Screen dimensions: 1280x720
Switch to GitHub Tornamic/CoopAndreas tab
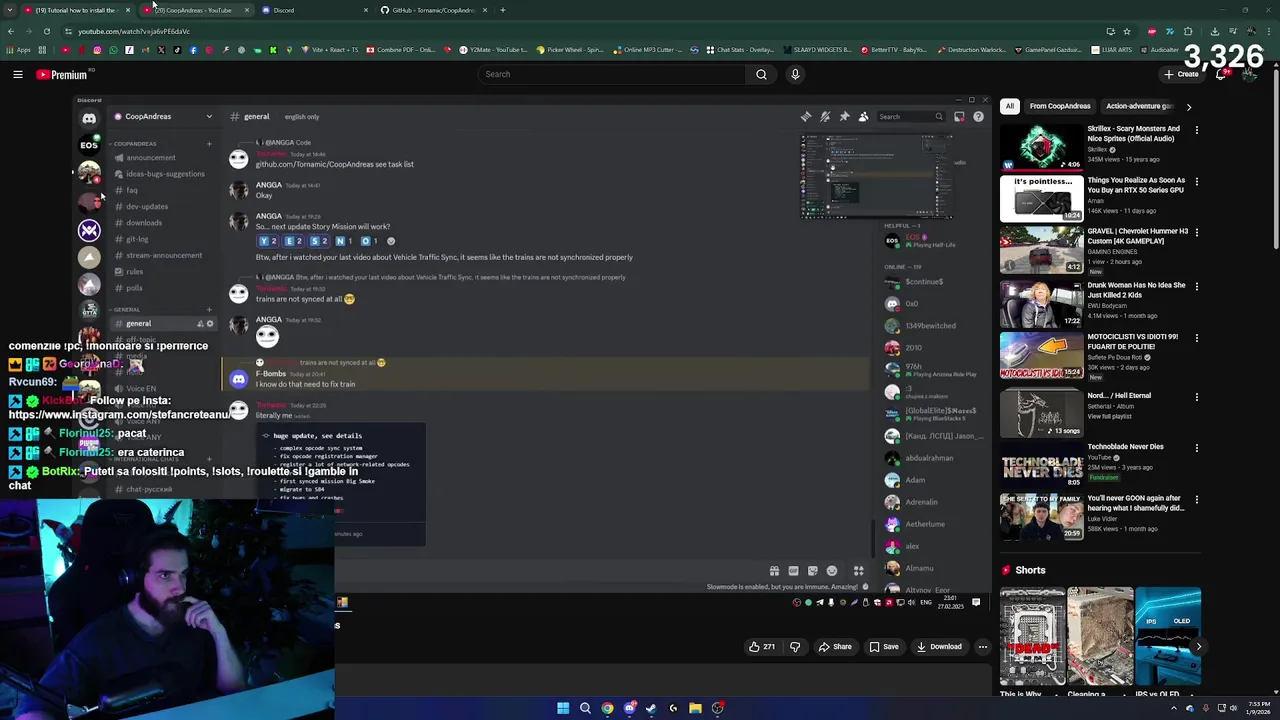(x=433, y=10)
